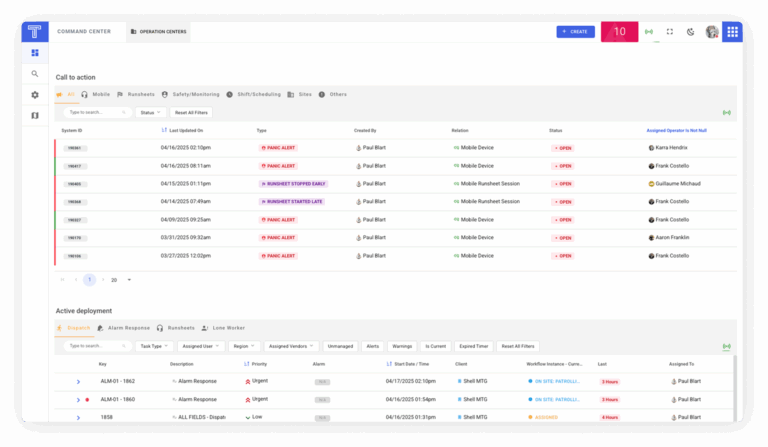Viewport: 768px width, 447px height.
Task: Select the Dispatch tab
Action: coord(74,328)
